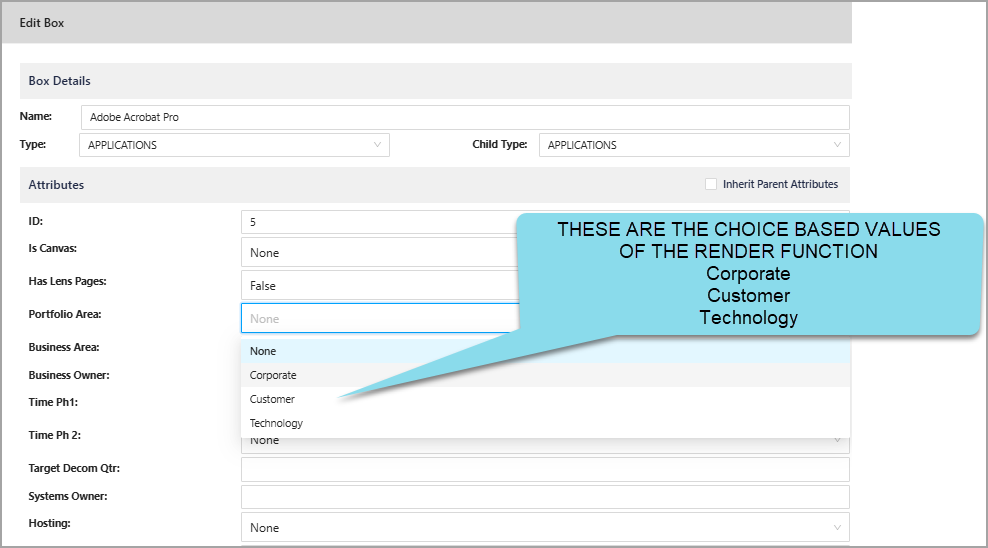This screenshot has height=548, width=988.
Task: Click the Target Decom Qtr input field
Action: click(x=545, y=469)
